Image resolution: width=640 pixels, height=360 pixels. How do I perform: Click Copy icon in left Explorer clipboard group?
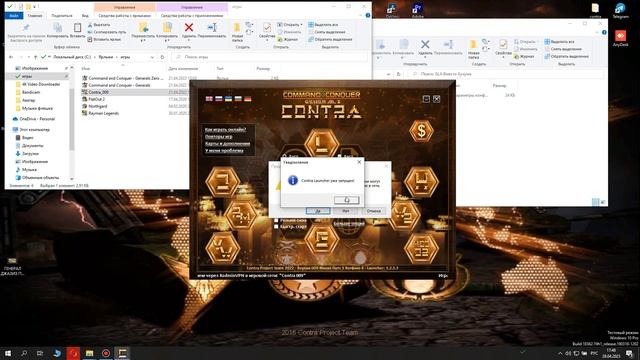click(x=58, y=28)
